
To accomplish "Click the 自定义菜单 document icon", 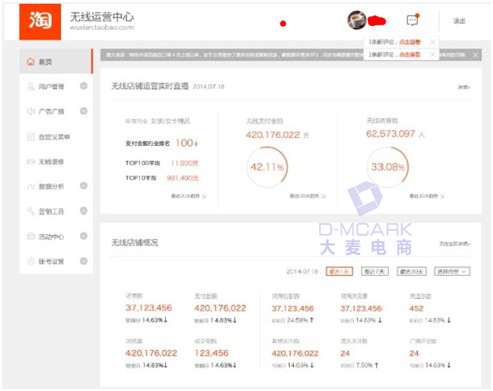I will click(31, 137).
